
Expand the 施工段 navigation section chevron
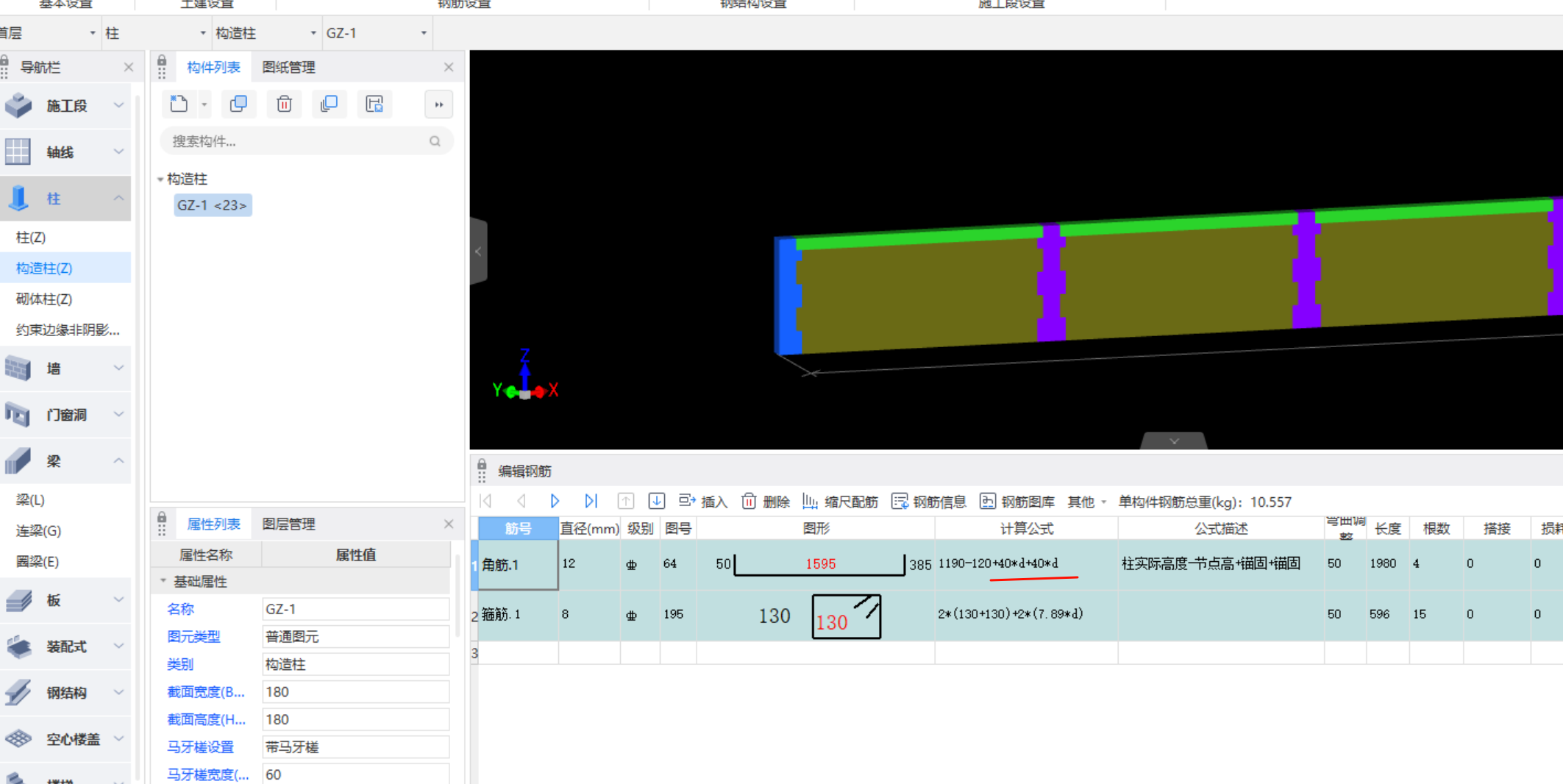(118, 106)
